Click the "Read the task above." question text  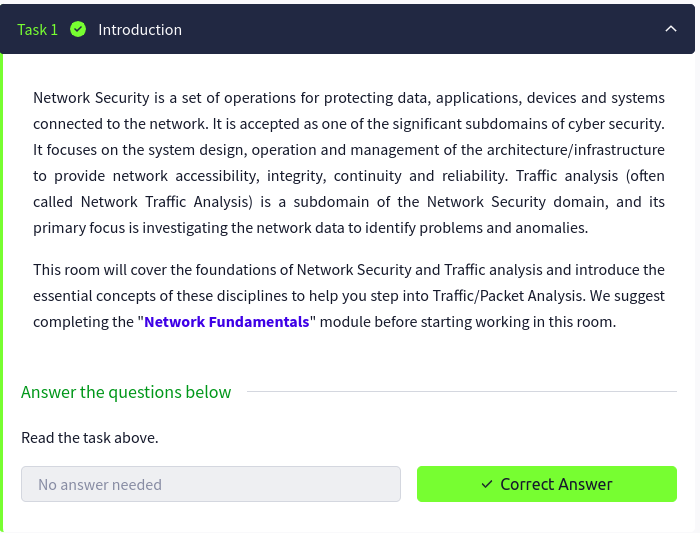(x=90, y=437)
